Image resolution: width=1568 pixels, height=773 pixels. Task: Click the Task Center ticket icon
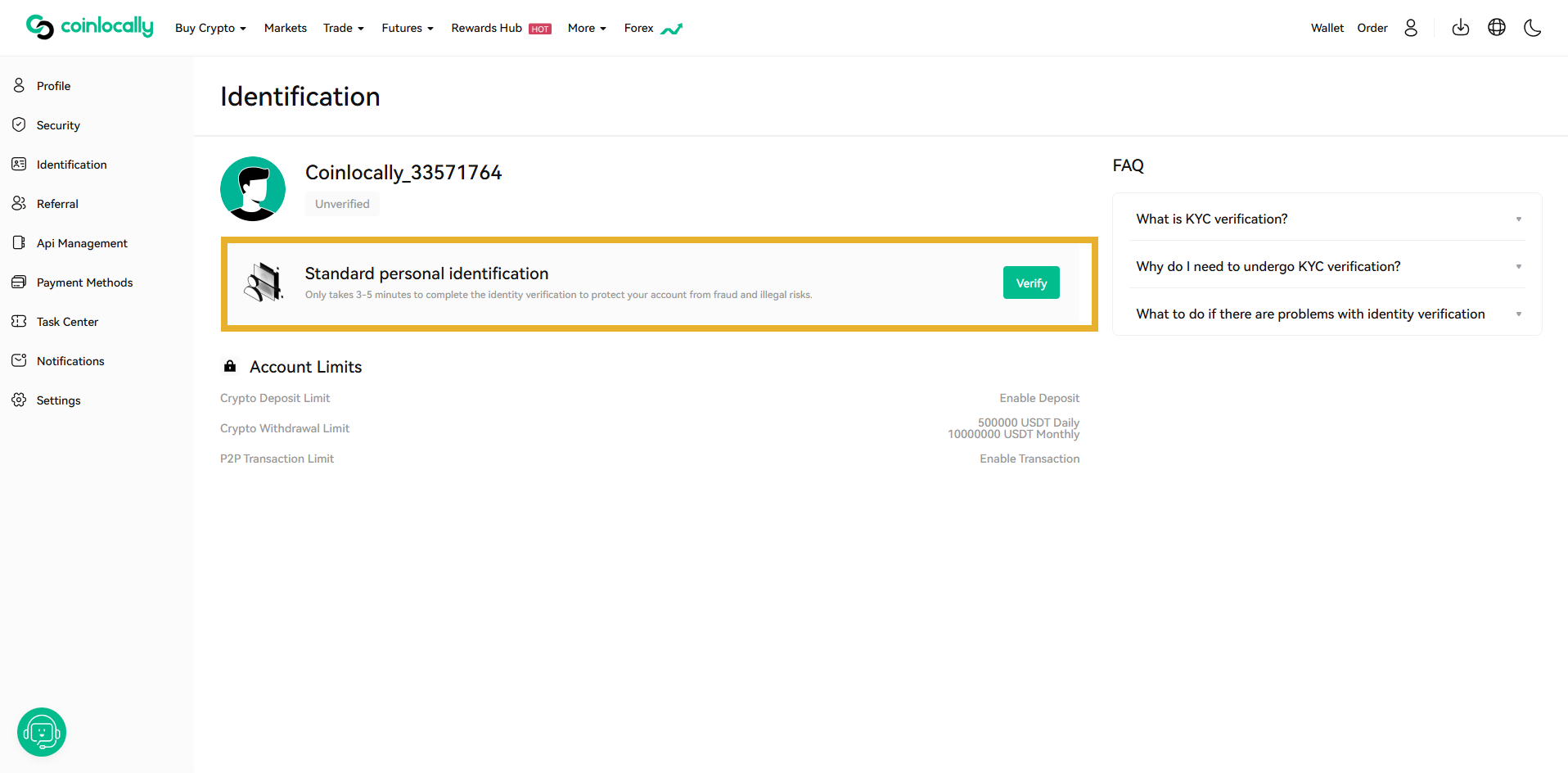coord(19,321)
